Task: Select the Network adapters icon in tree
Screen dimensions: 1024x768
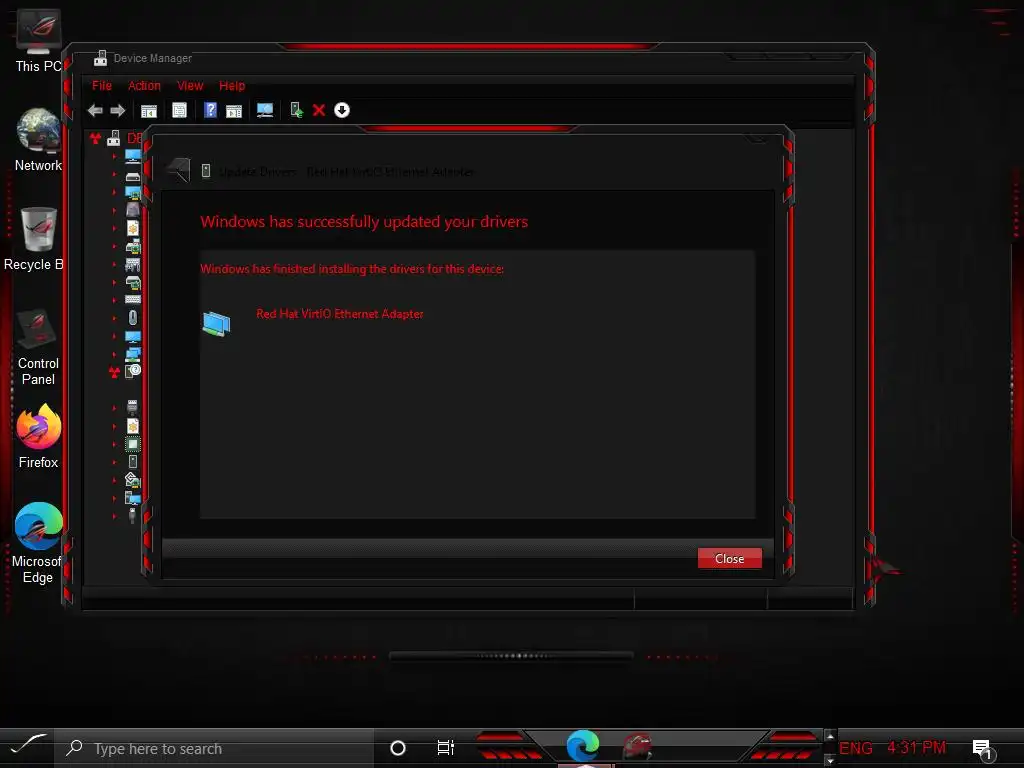Action: tap(133, 354)
